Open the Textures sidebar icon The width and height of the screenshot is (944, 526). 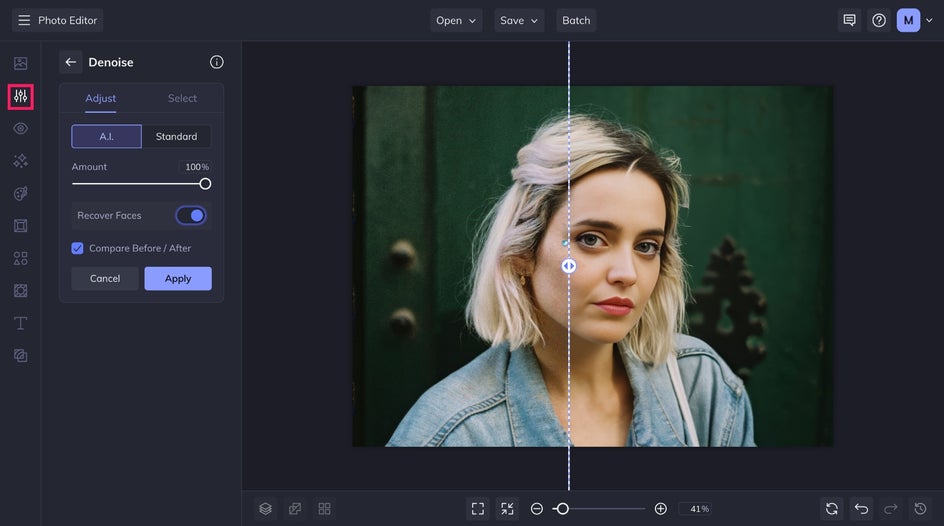(x=20, y=356)
